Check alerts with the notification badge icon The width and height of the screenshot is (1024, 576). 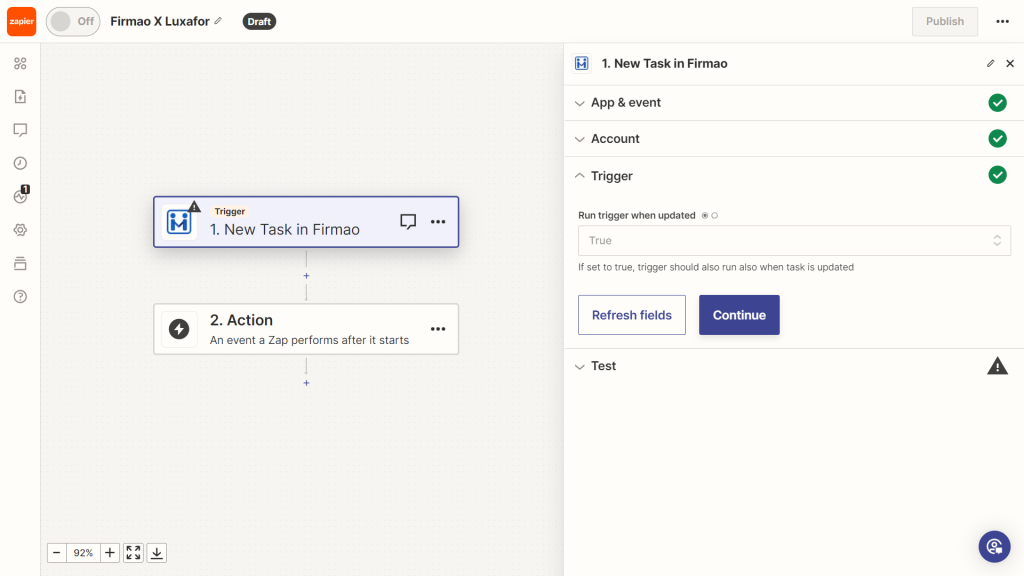(20, 195)
